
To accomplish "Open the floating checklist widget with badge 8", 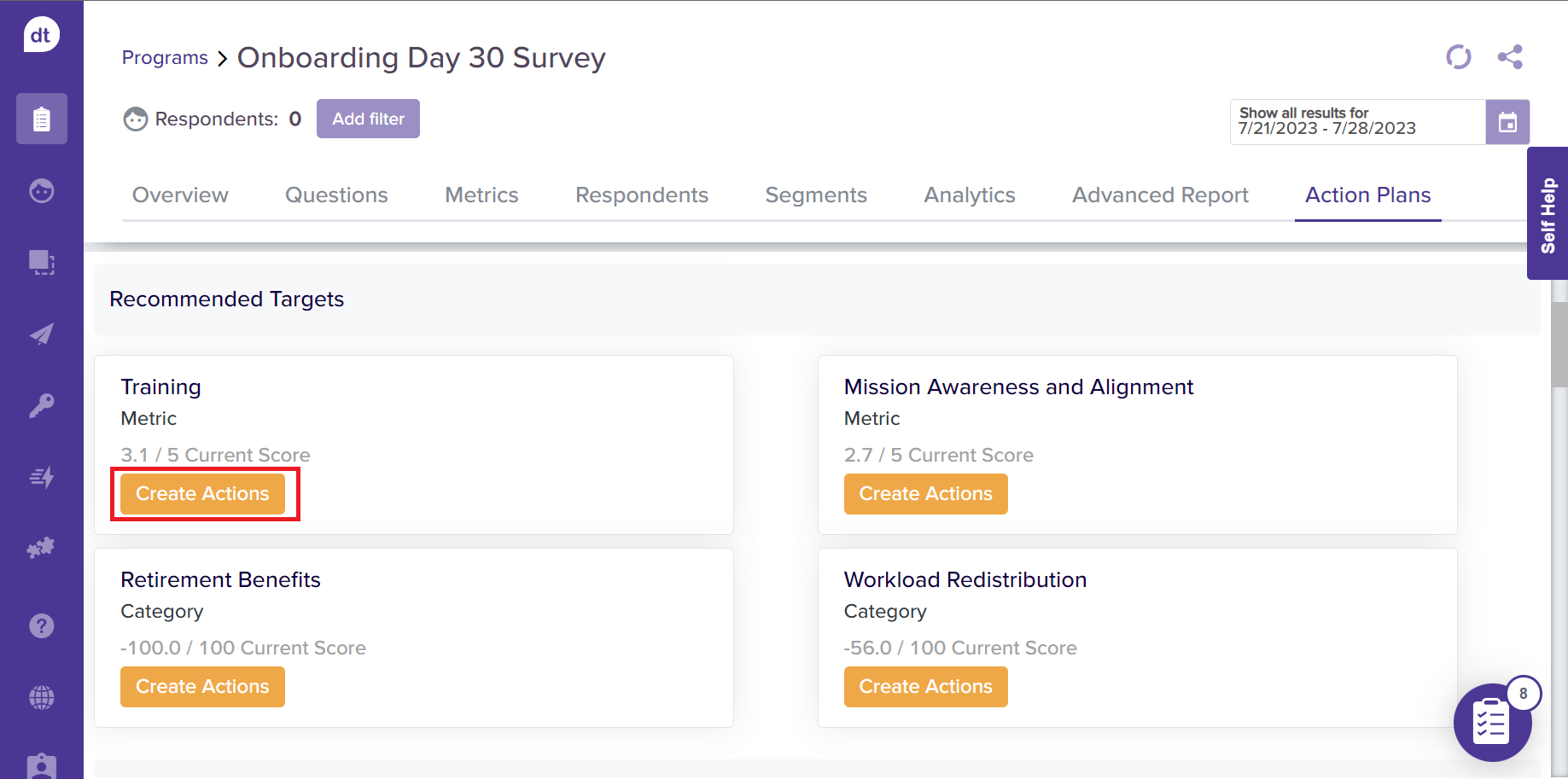I will tap(1492, 723).
